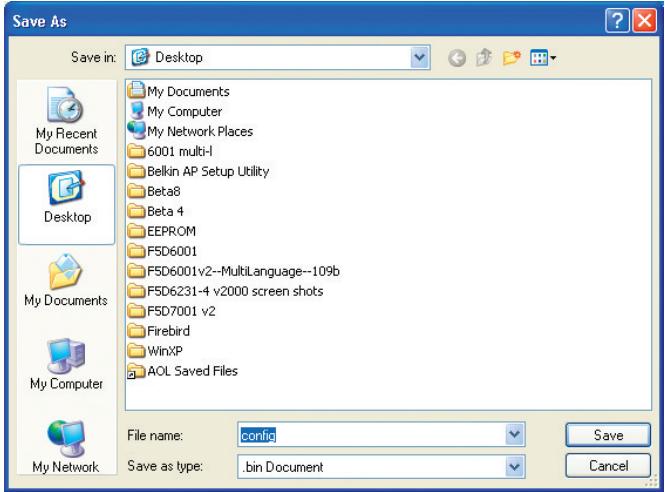This screenshot has width=665, height=492.
Task: Create a new folder icon
Action: coord(511,58)
